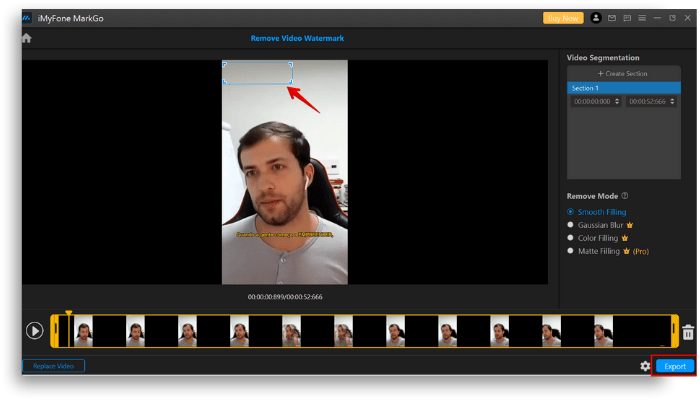Image resolution: width=700 pixels, height=400 pixels.
Task: Open the feedback chat icon
Action: pos(627,18)
